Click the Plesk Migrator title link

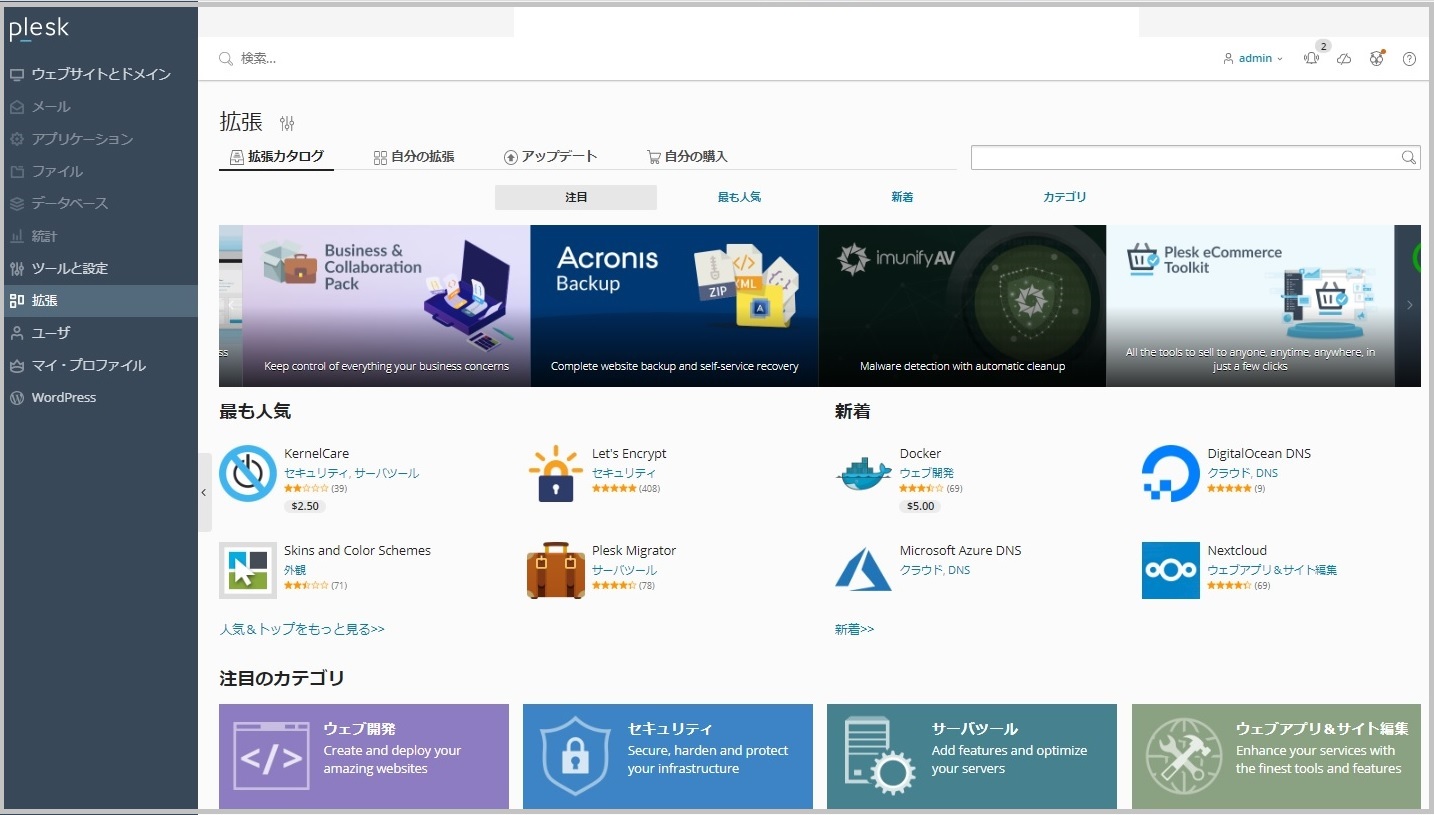click(634, 550)
